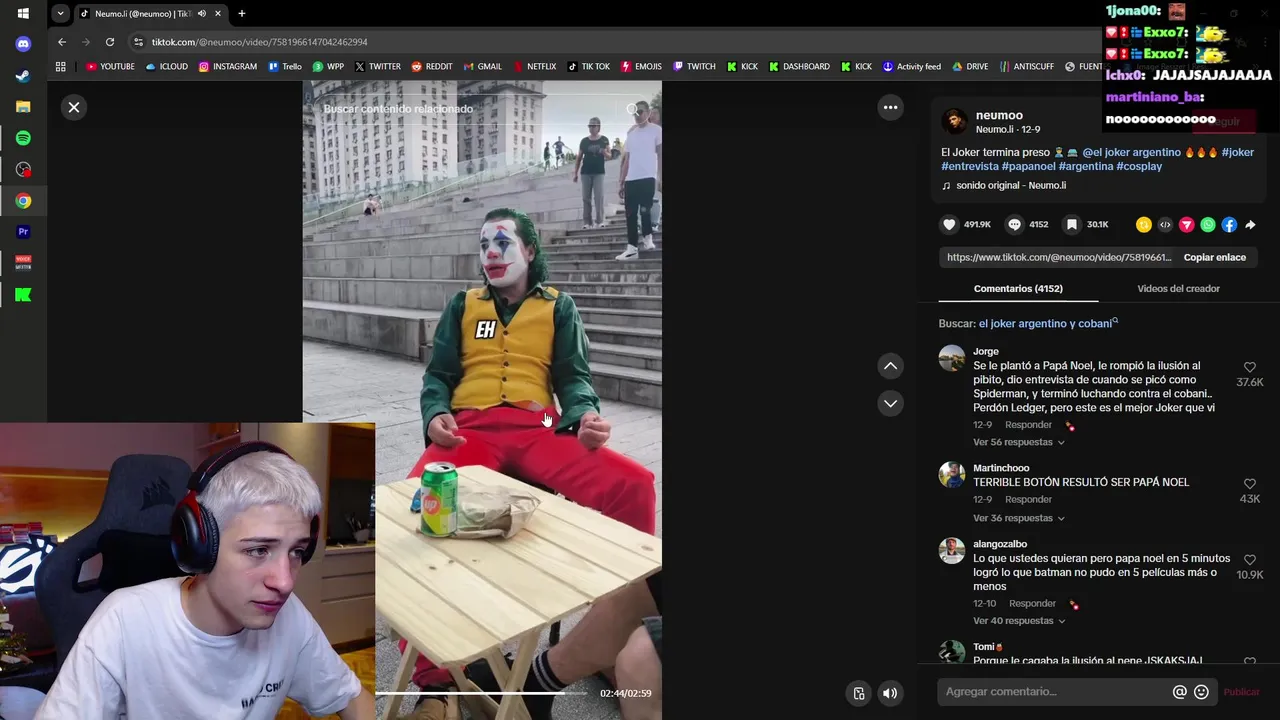Share the video on Facebook

tap(1229, 225)
